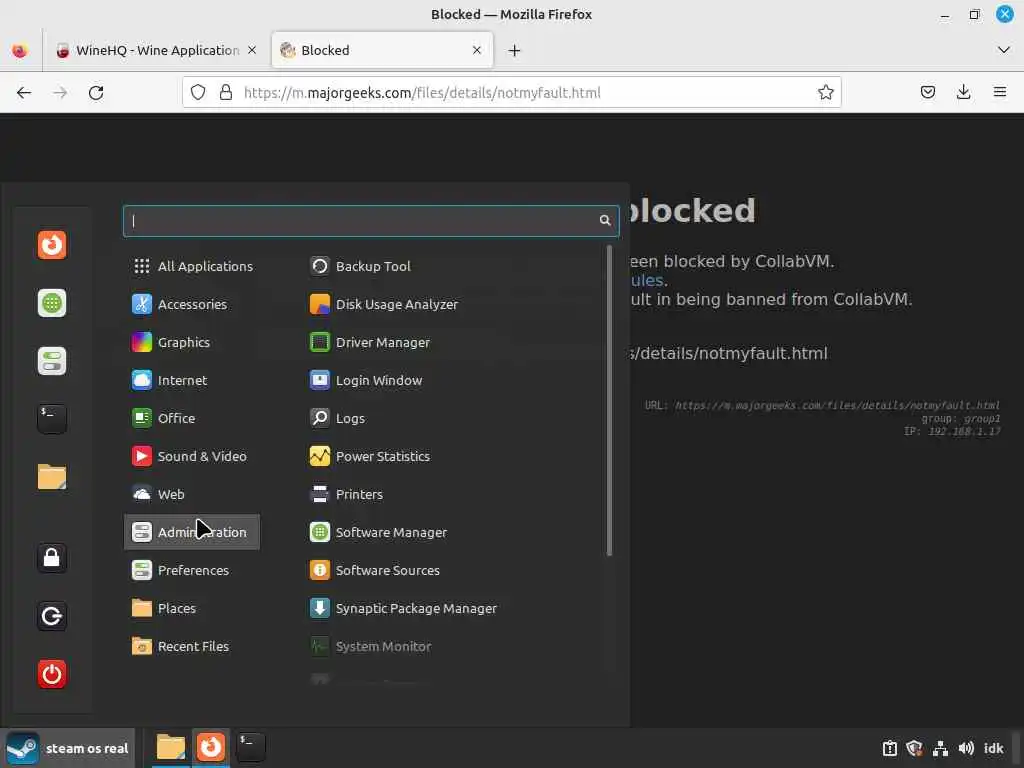1024x768 pixels.
Task: Open Firefox from the menu favorites sidebar
Action: point(52,245)
